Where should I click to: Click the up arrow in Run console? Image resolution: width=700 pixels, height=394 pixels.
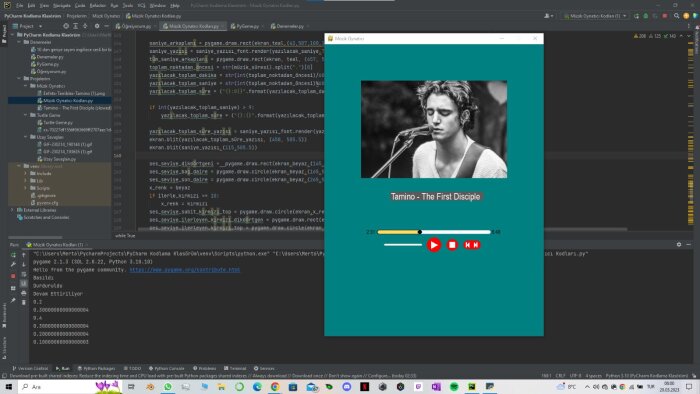pos(24,255)
